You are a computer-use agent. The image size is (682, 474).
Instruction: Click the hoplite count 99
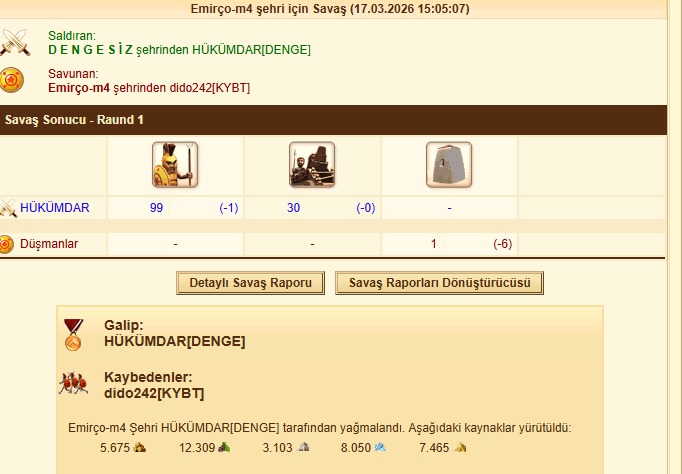[x=157, y=208]
